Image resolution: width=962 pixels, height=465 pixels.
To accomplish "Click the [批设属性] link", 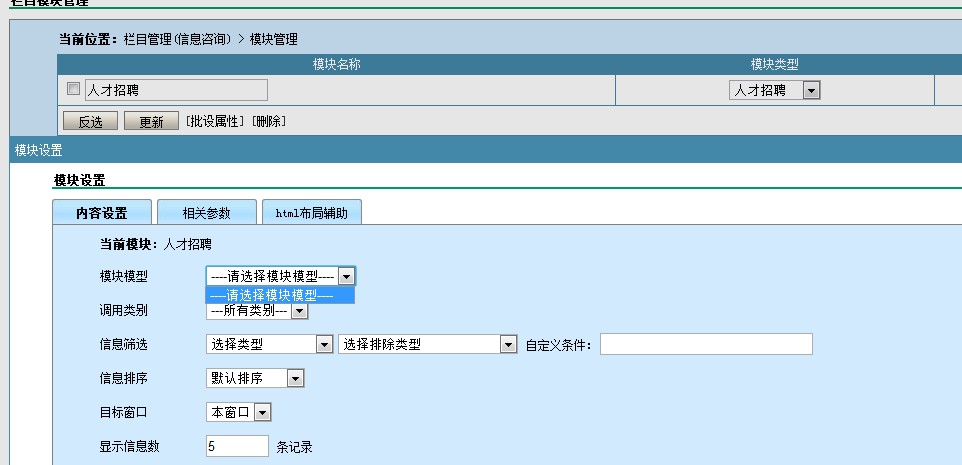I will pyautogui.click(x=215, y=121).
